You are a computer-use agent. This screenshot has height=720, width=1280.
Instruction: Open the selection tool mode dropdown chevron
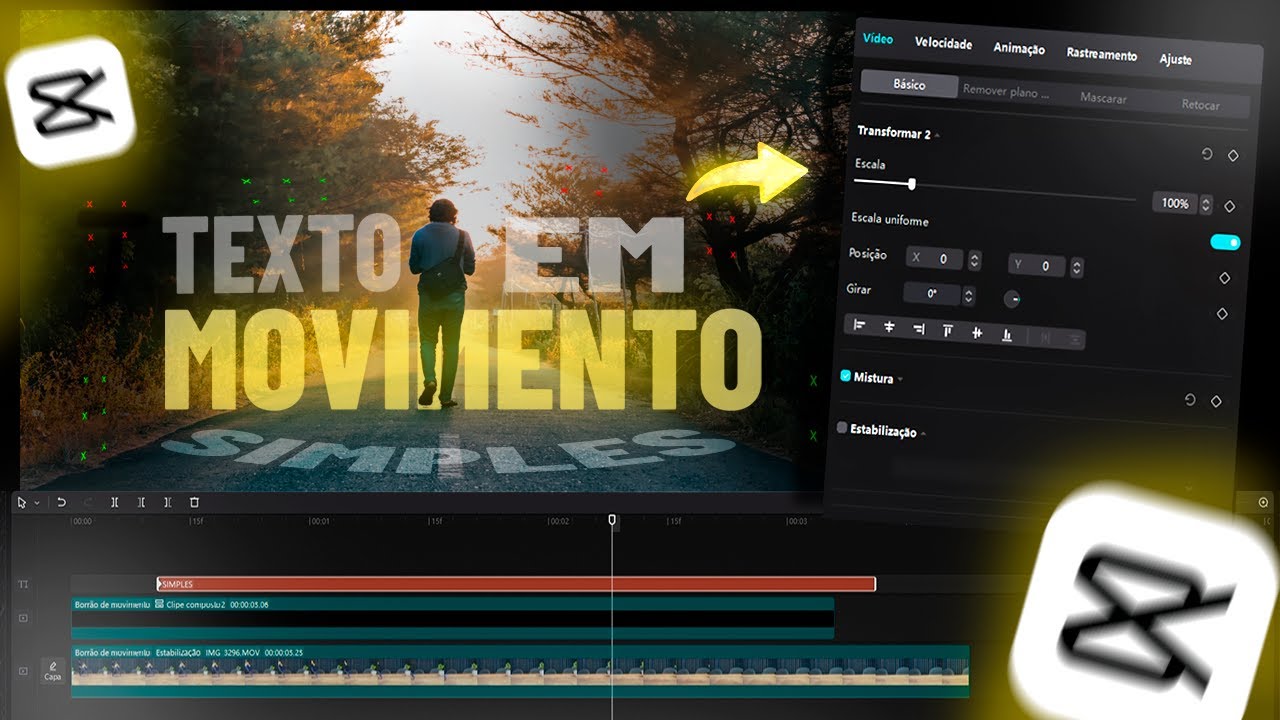pyautogui.click(x=36, y=503)
